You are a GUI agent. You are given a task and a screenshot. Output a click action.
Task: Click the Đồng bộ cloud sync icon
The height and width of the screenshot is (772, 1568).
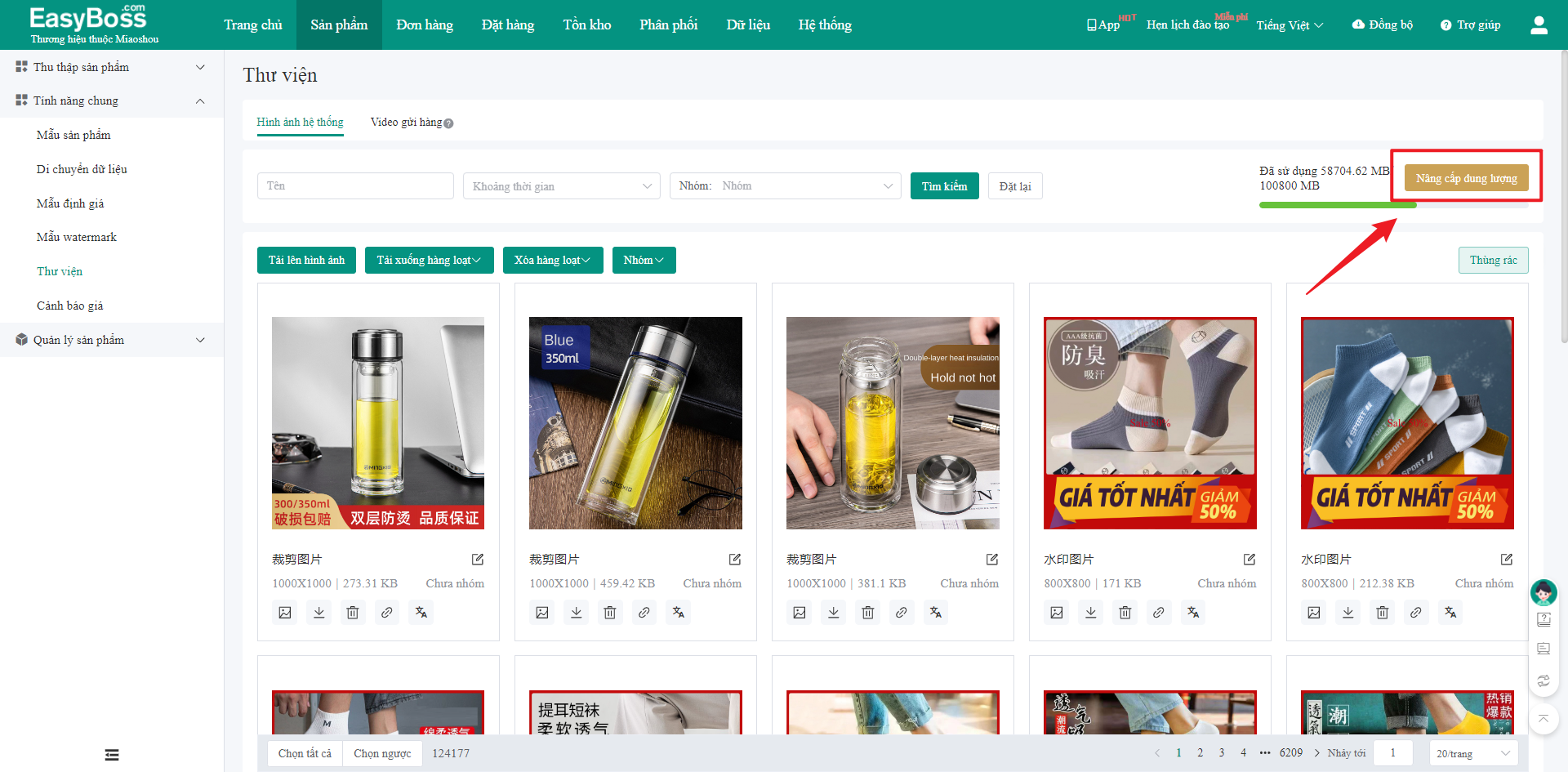1358,25
